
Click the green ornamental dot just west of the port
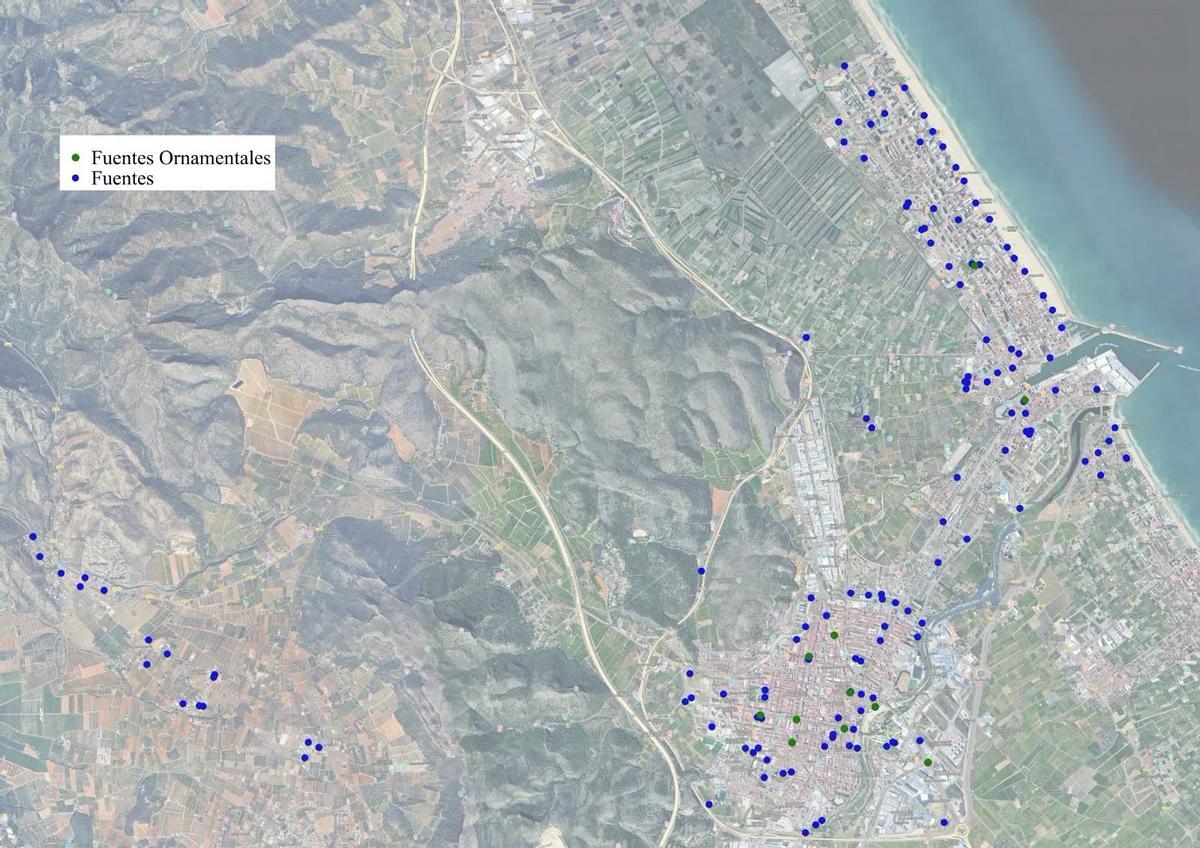click(1024, 400)
